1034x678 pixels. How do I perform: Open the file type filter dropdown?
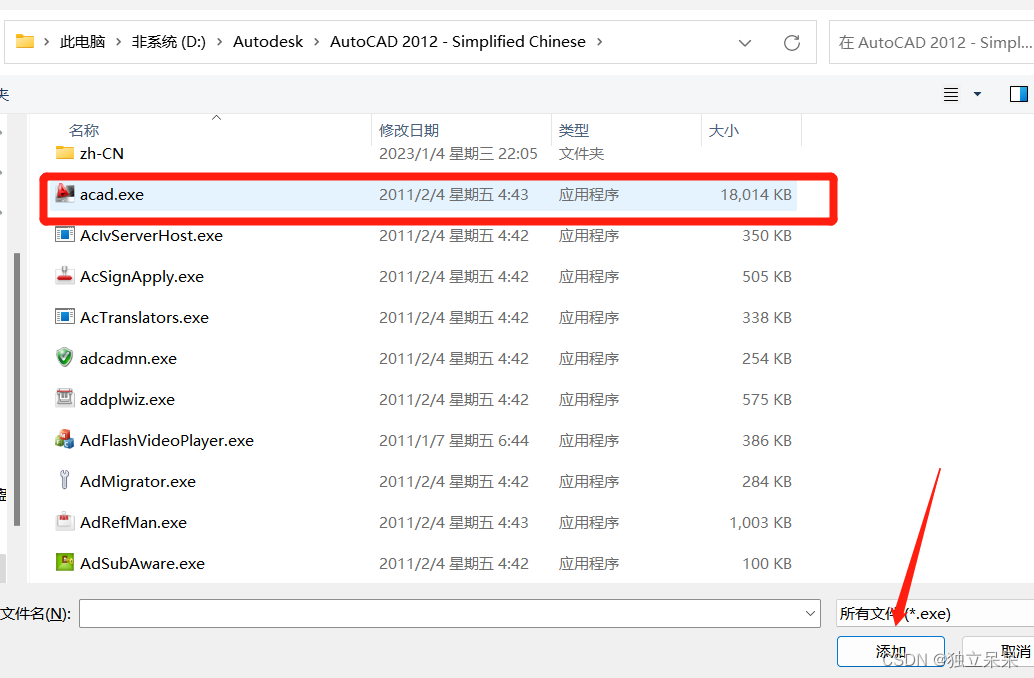pyautogui.click(x=934, y=613)
